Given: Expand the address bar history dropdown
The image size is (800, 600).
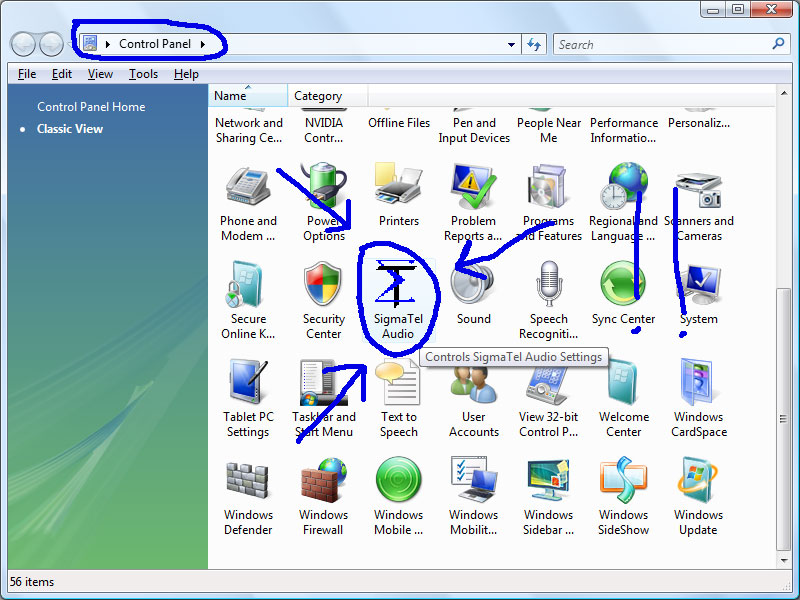Looking at the screenshot, I should click(x=511, y=44).
